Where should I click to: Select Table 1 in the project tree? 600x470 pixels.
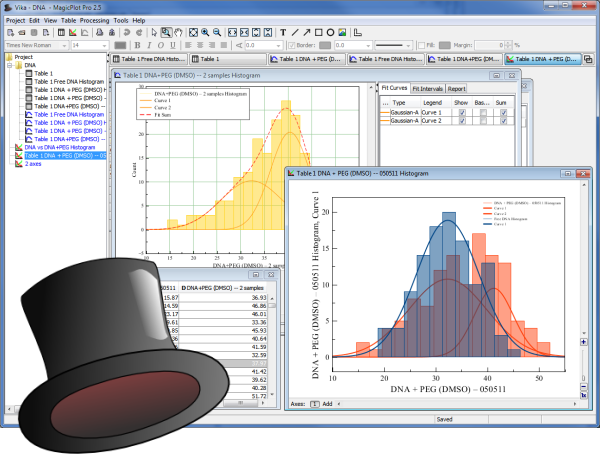click(x=43, y=73)
